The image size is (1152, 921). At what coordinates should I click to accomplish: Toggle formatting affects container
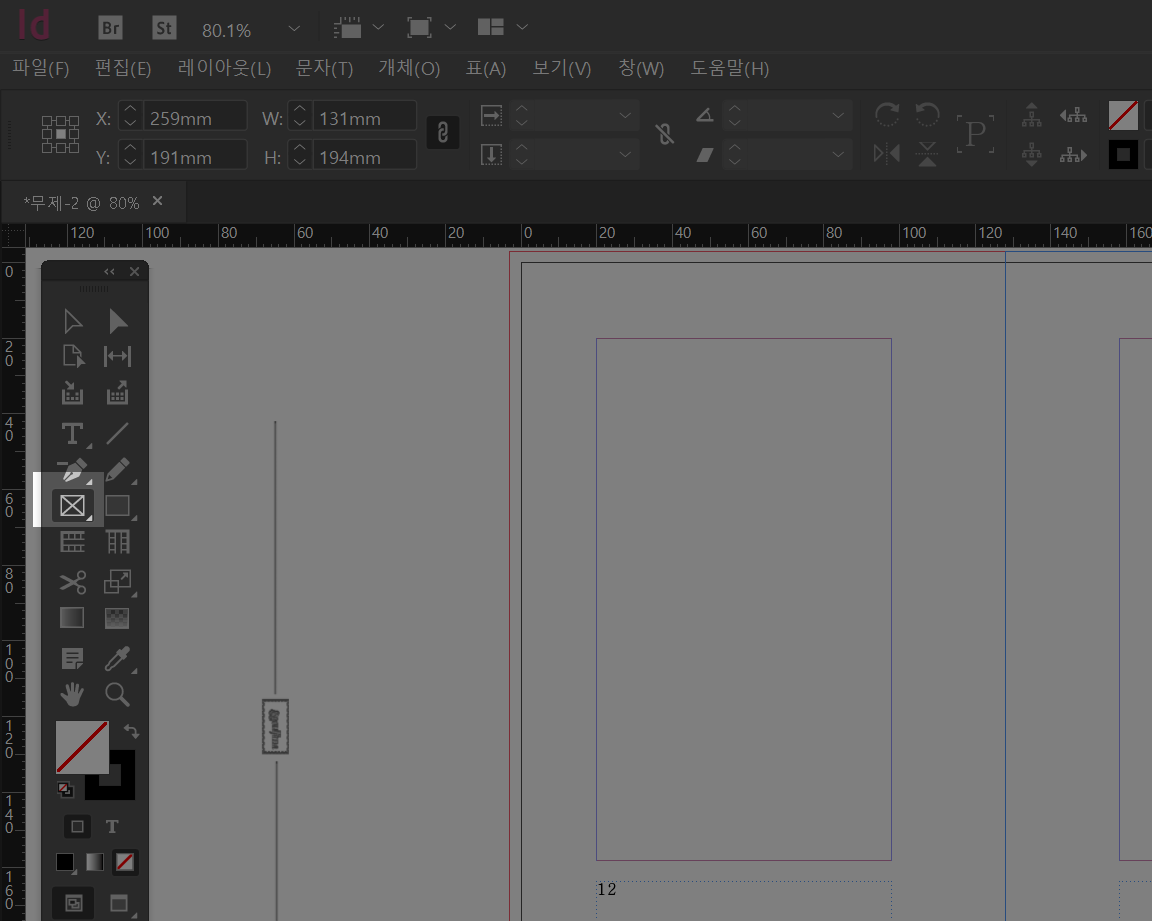pyautogui.click(x=77, y=826)
